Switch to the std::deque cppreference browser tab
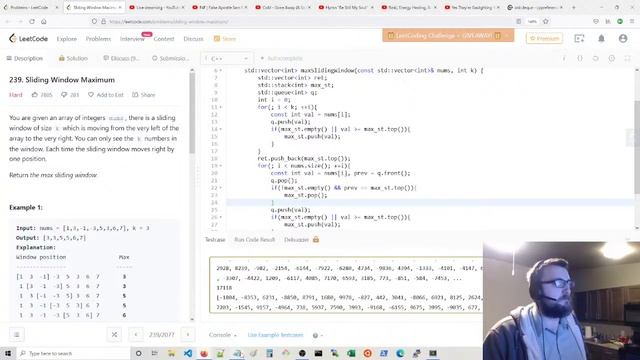640x360 pixels. point(535,7)
